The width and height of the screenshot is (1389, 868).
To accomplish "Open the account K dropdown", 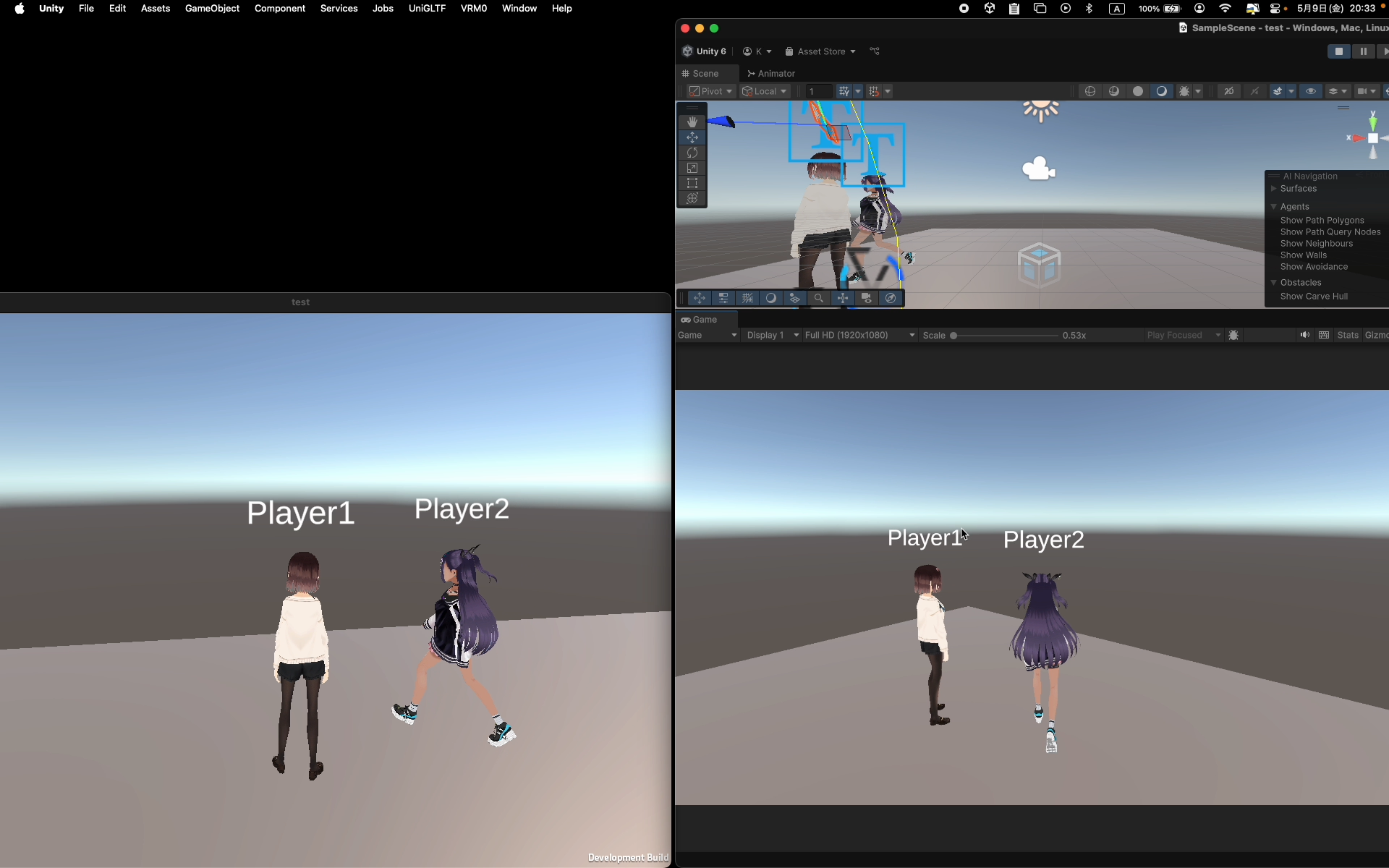I will pyautogui.click(x=757, y=51).
